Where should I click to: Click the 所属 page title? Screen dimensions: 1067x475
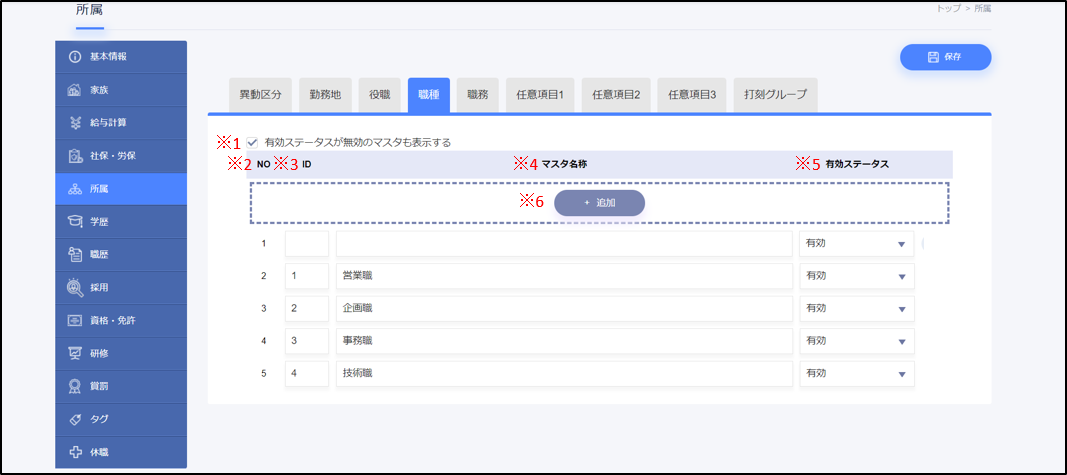(90, 10)
